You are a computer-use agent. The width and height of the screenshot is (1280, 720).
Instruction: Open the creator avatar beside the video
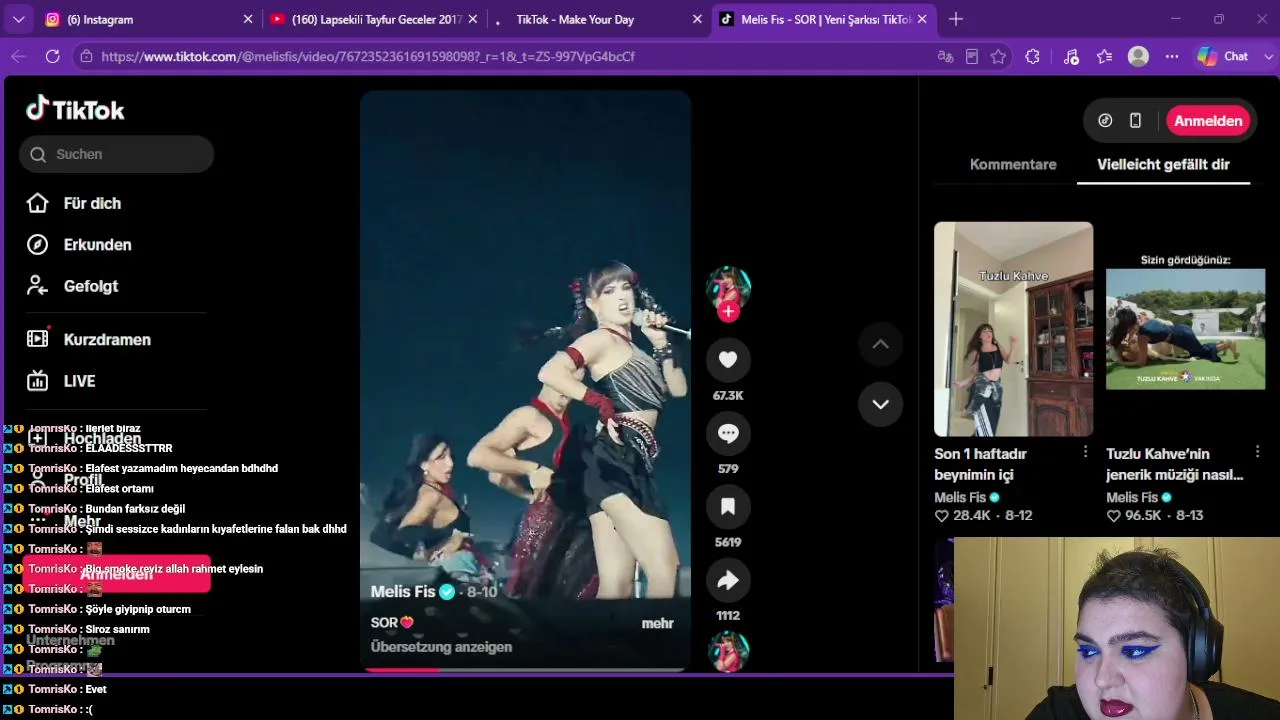click(728, 288)
